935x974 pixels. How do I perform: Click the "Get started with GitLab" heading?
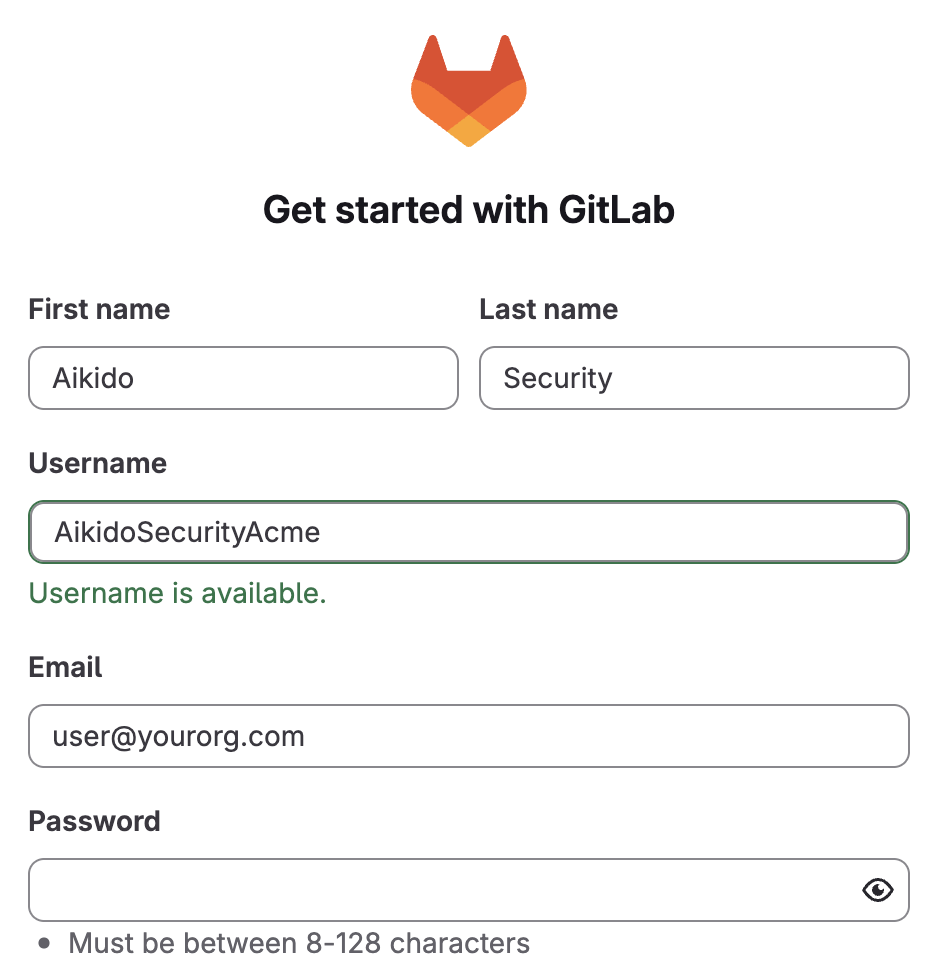click(468, 210)
